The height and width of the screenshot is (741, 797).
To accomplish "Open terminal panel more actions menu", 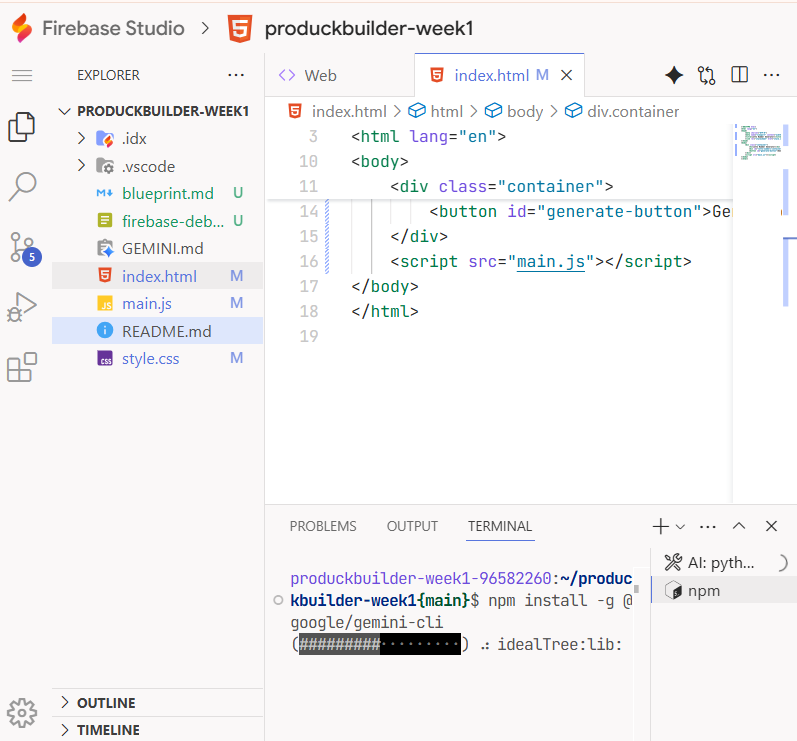I will click(708, 527).
